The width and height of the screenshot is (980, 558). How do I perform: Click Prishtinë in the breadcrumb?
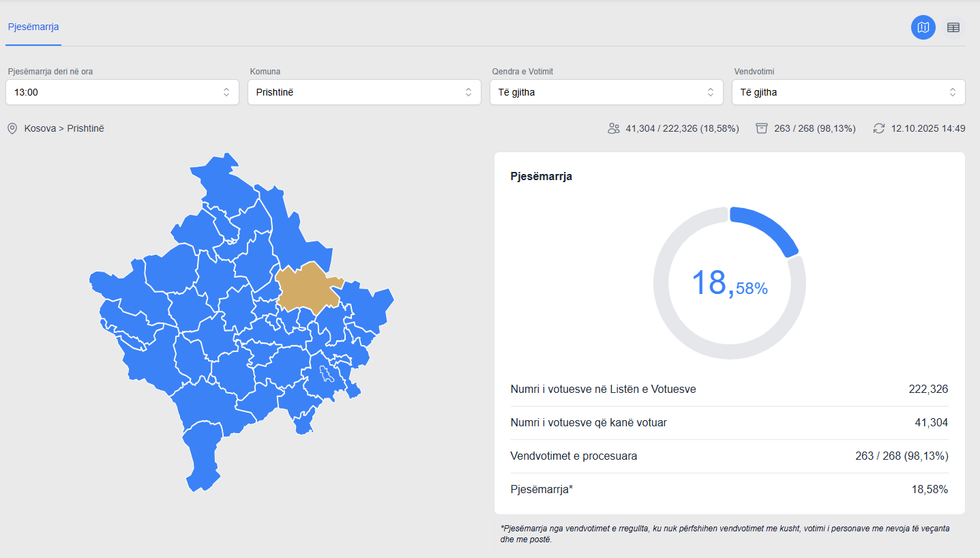coord(86,129)
